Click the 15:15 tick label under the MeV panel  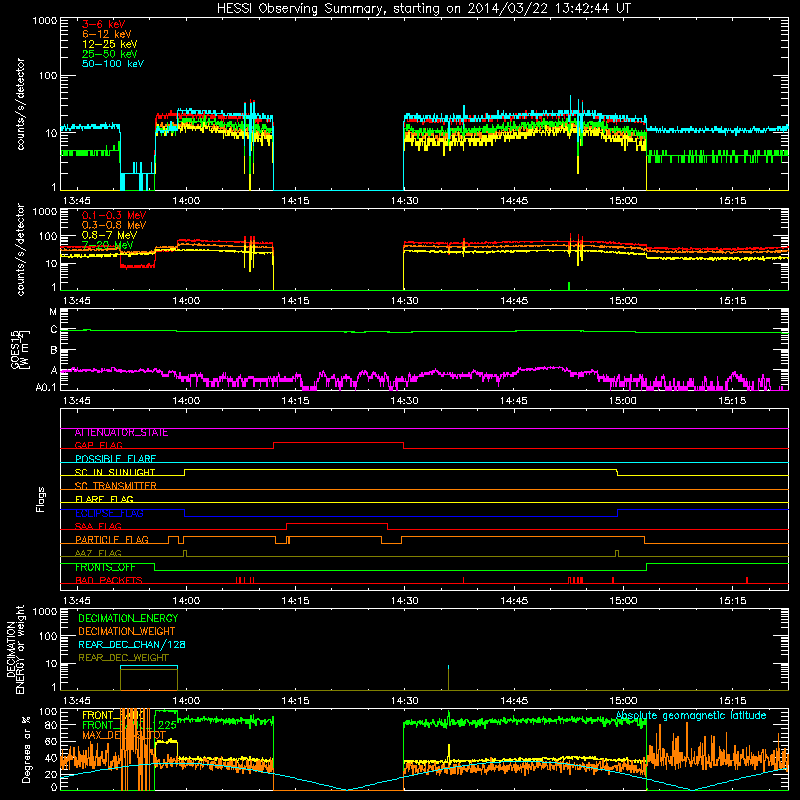click(x=732, y=301)
